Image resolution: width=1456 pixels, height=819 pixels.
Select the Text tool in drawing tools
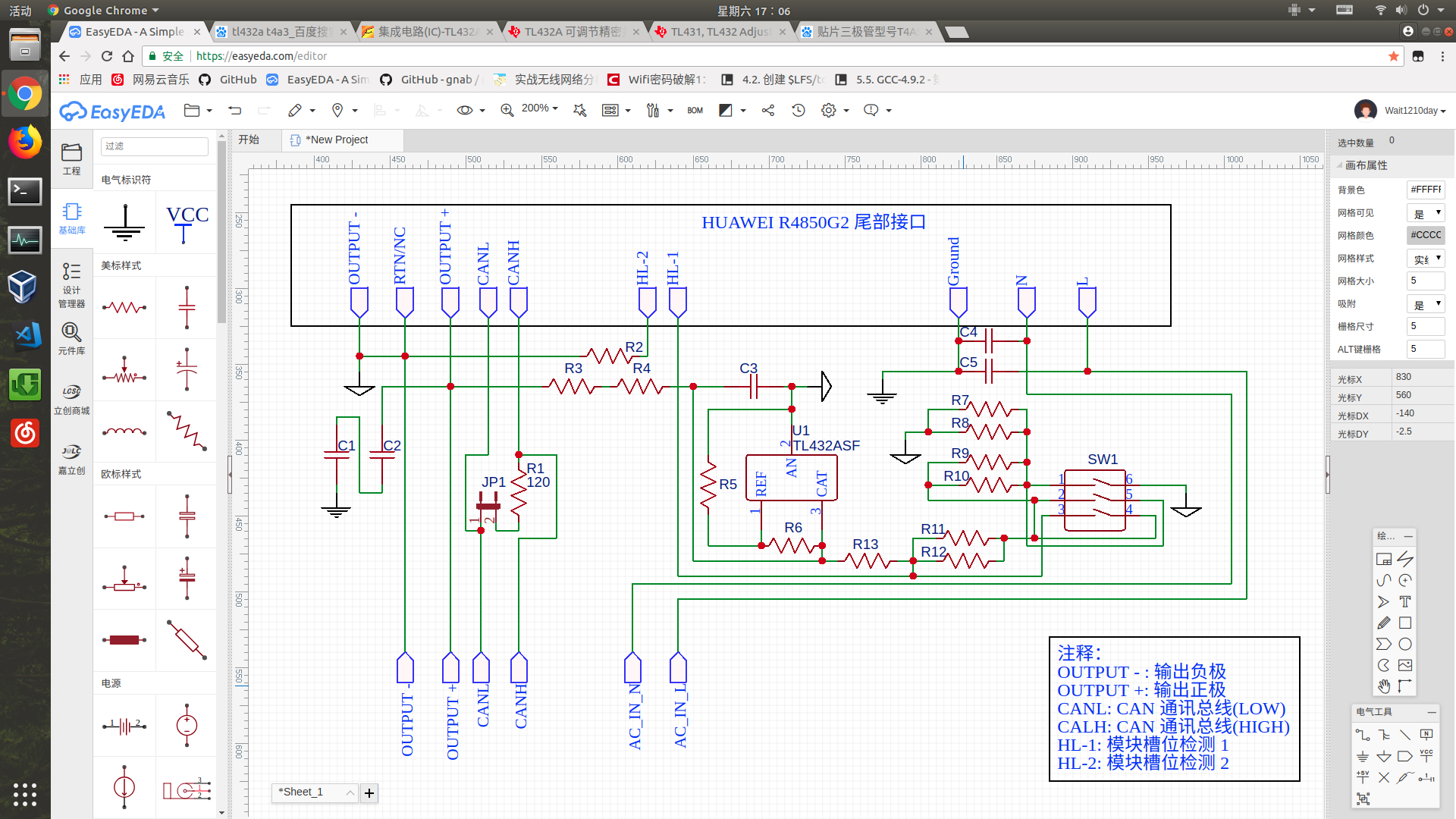pos(1405,601)
